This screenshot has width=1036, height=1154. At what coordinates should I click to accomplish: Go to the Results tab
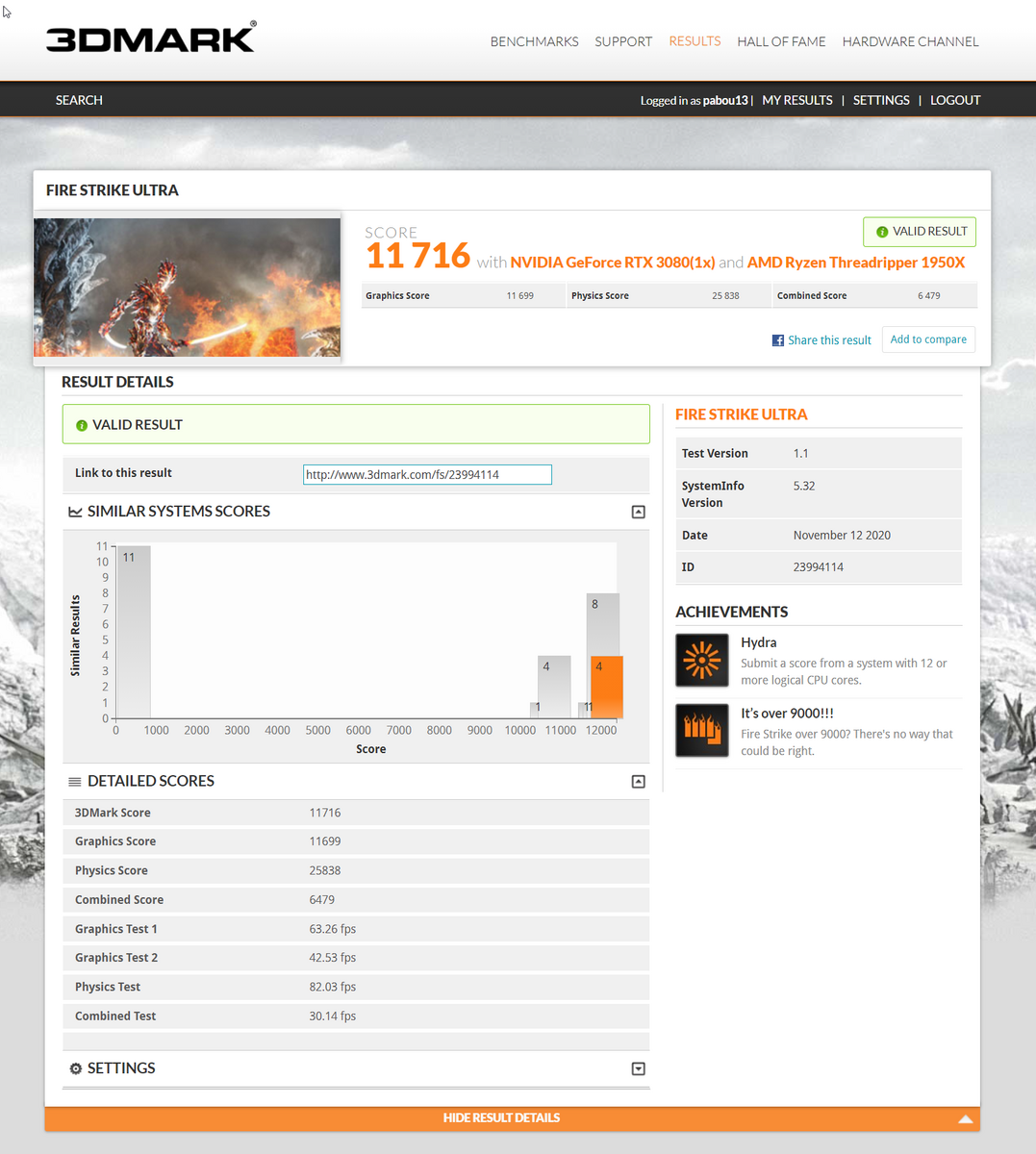click(x=695, y=41)
